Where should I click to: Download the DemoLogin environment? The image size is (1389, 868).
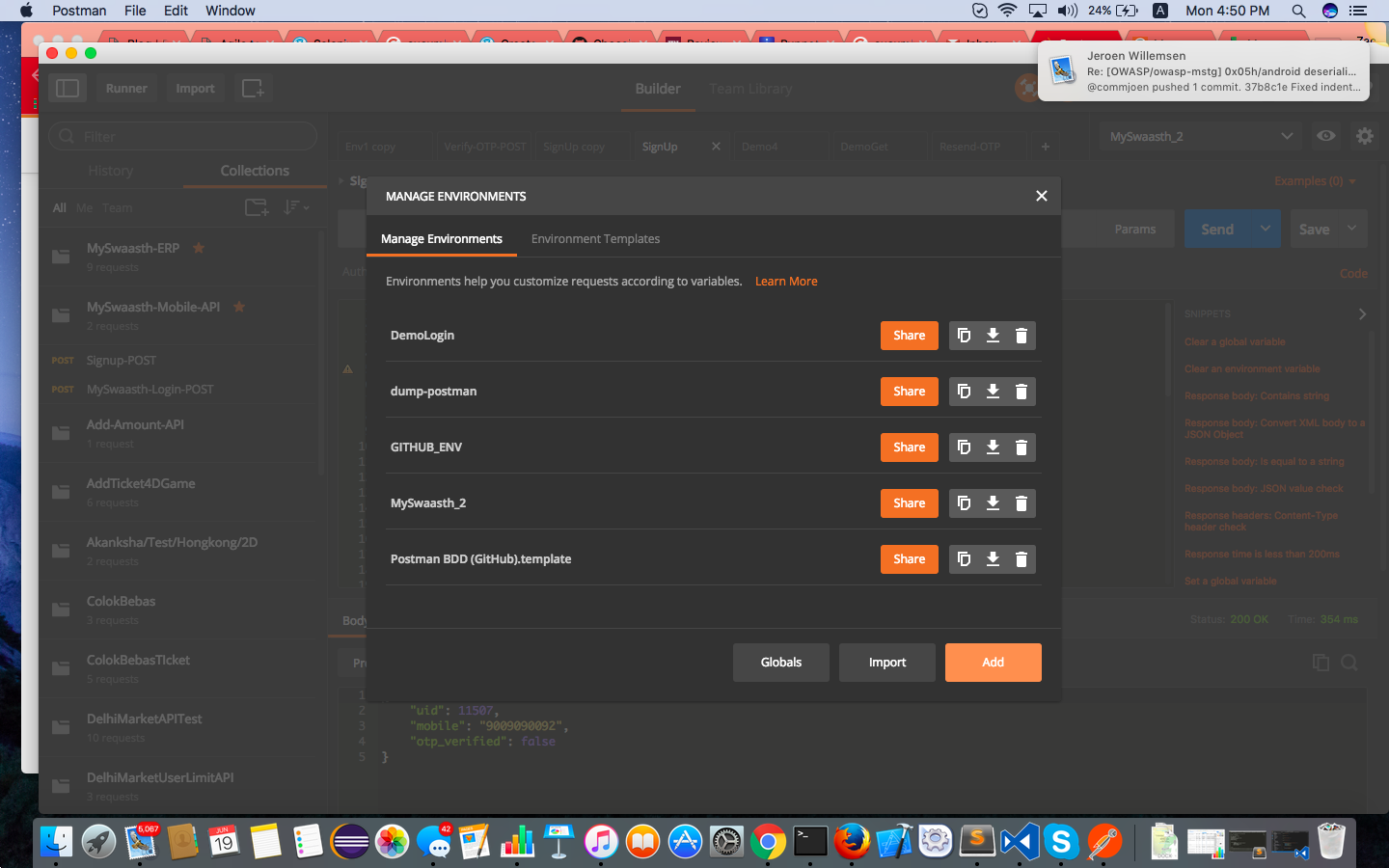993,336
